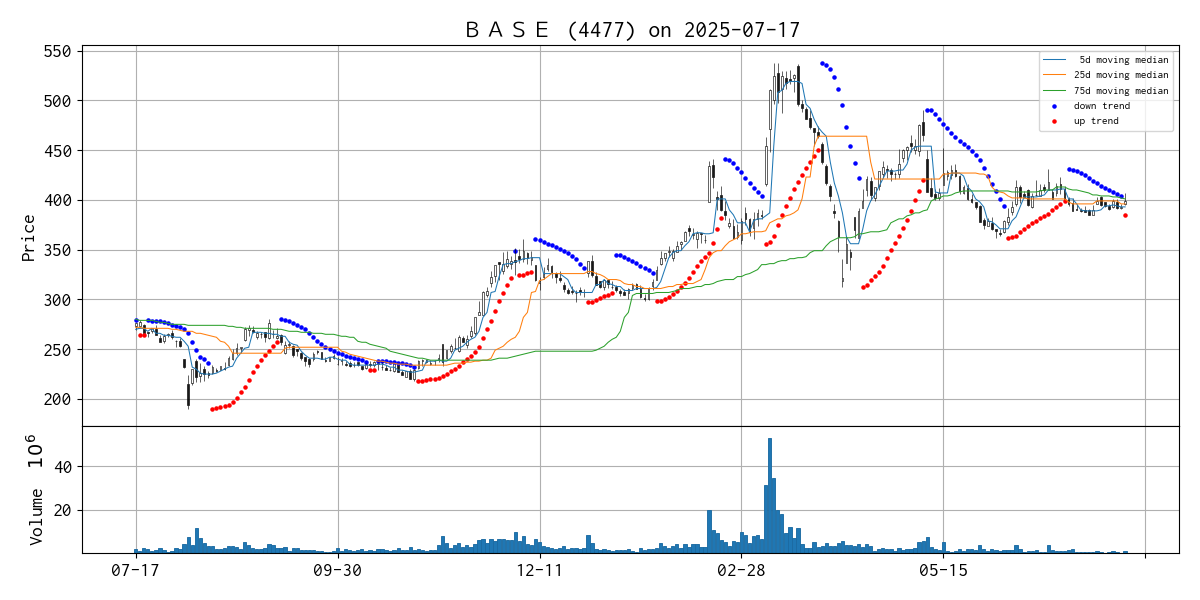Click the 350 price tick label
This screenshot has width=1200, height=600.
(x=57, y=250)
